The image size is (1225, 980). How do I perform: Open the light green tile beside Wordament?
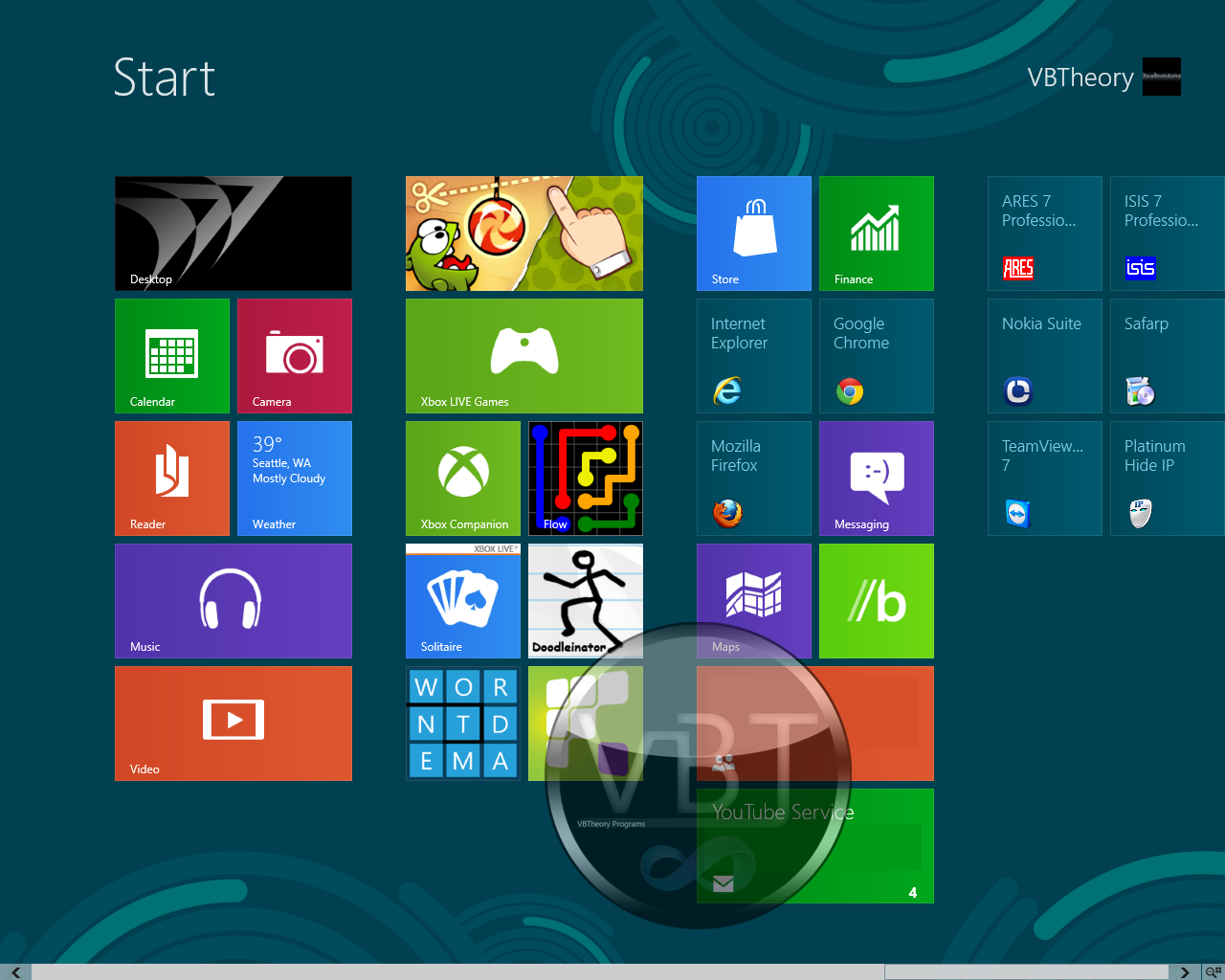pos(586,724)
